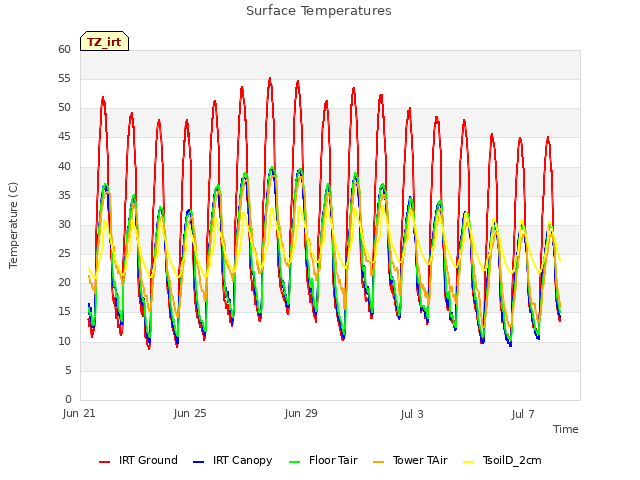Click the Jul 7 x-axis tick label
This screenshot has height=480, width=640.
pyautogui.click(x=523, y=415)
